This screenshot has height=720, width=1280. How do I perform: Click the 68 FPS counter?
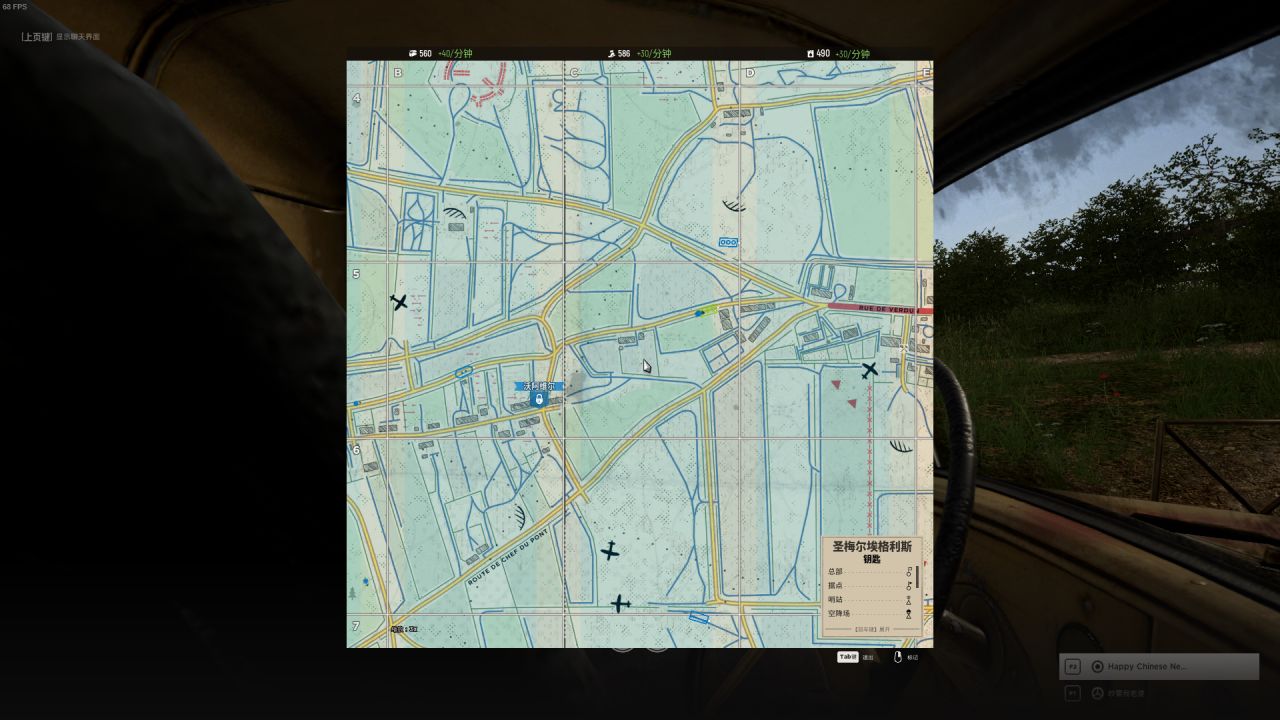(15, 6)
